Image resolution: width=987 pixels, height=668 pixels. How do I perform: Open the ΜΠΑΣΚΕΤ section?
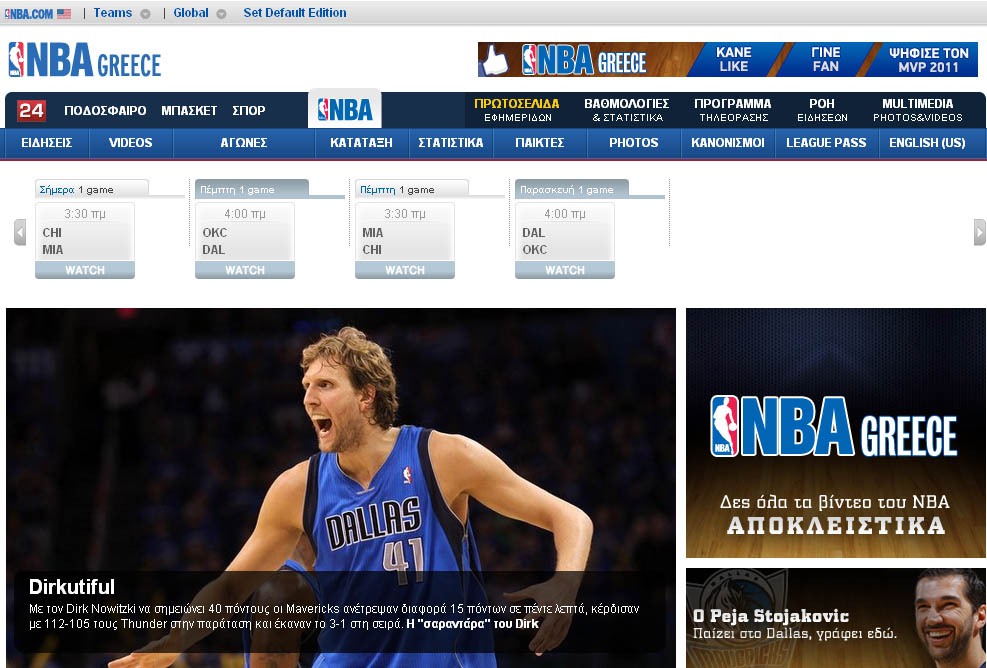coord(189,111)
